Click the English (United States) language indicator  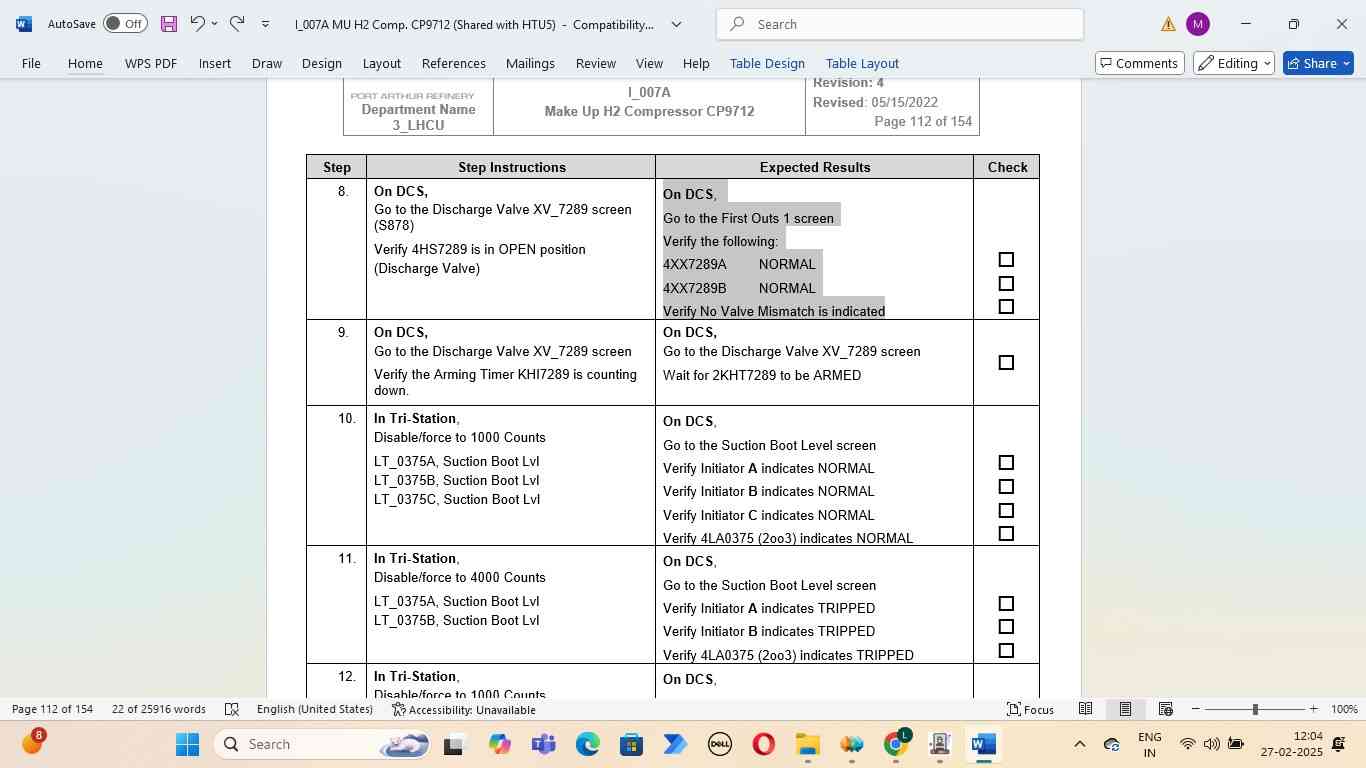click(314, 709)
